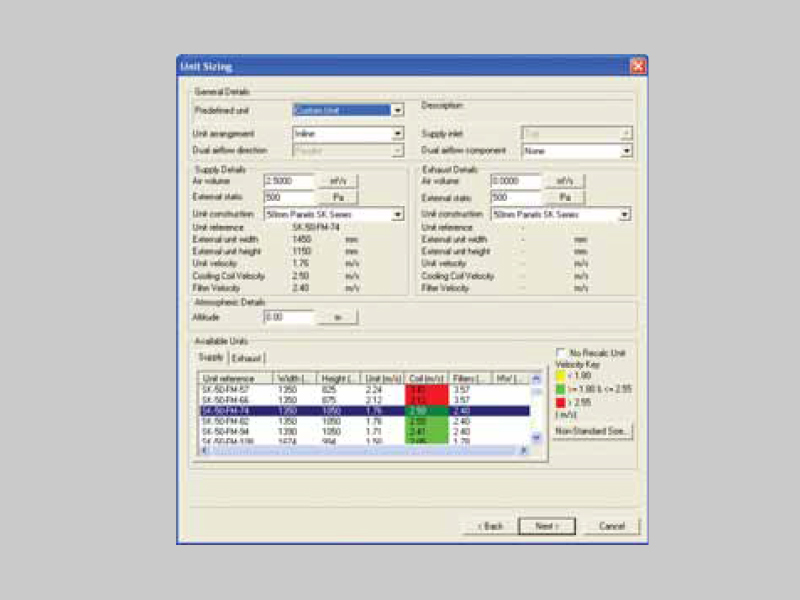Viewport: 800px width, 600px height.
Task: Open the Non-Standard Size option
Action: pyautogui.click(x=592, y=431)
